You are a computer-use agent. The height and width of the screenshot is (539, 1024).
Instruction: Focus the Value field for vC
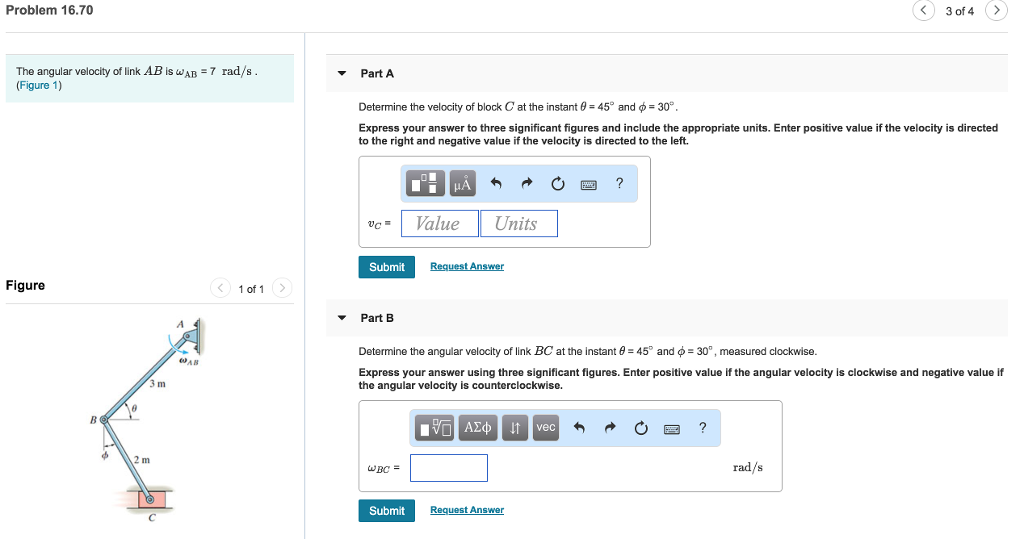(x=440, y=223)
